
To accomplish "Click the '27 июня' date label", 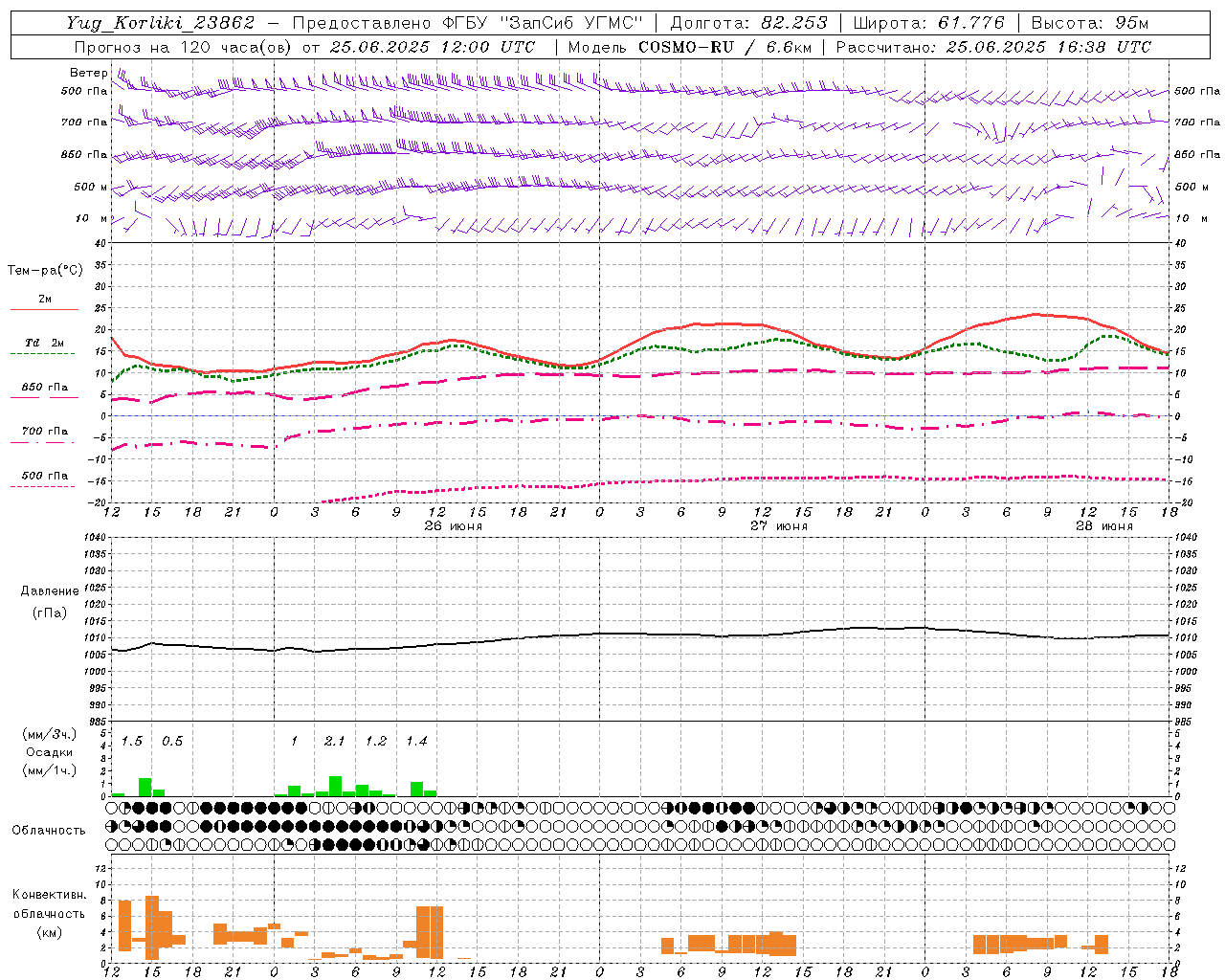I will pyautogui.click(x=778, y=526).
